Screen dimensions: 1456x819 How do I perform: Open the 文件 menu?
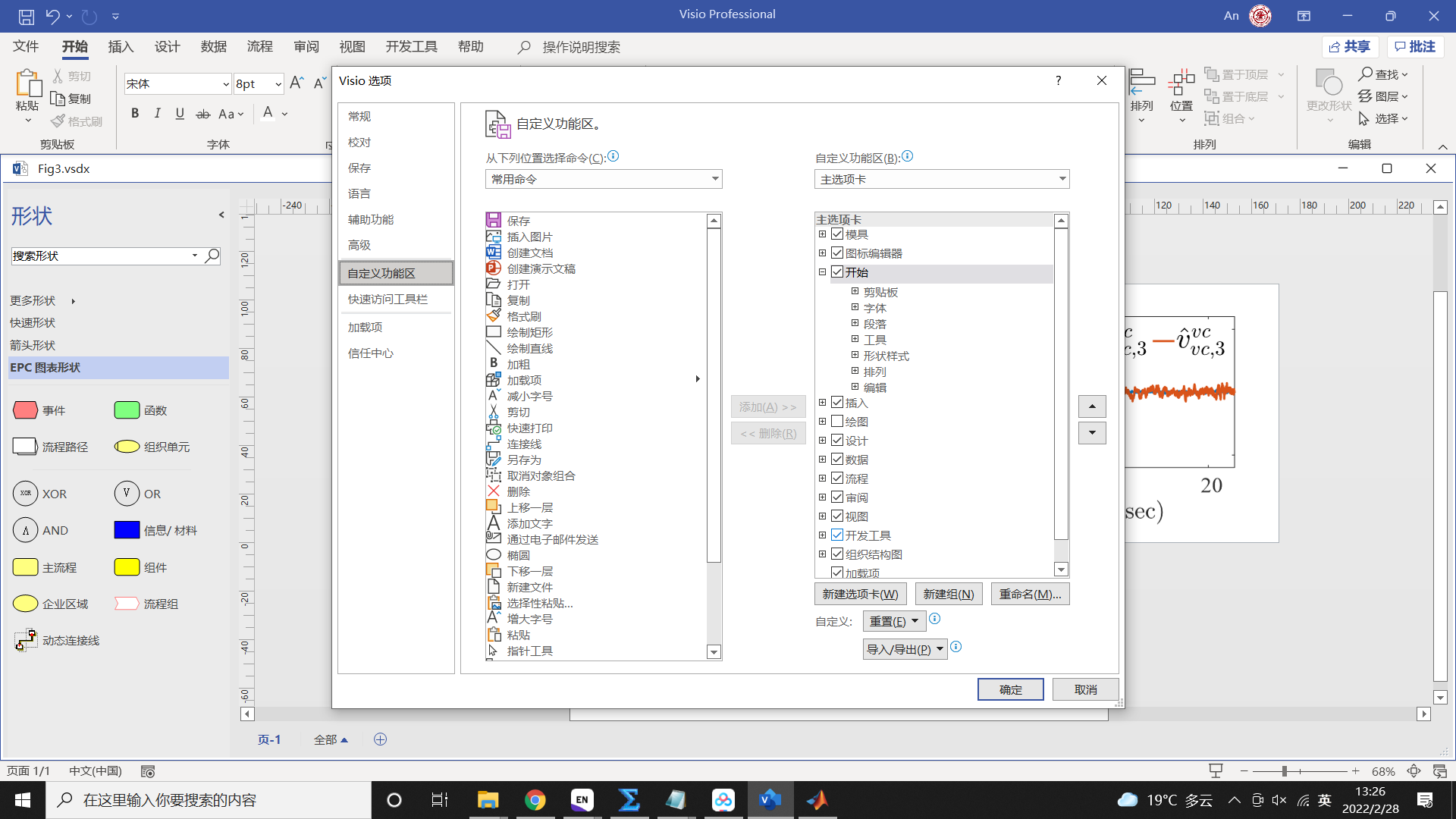26,47
